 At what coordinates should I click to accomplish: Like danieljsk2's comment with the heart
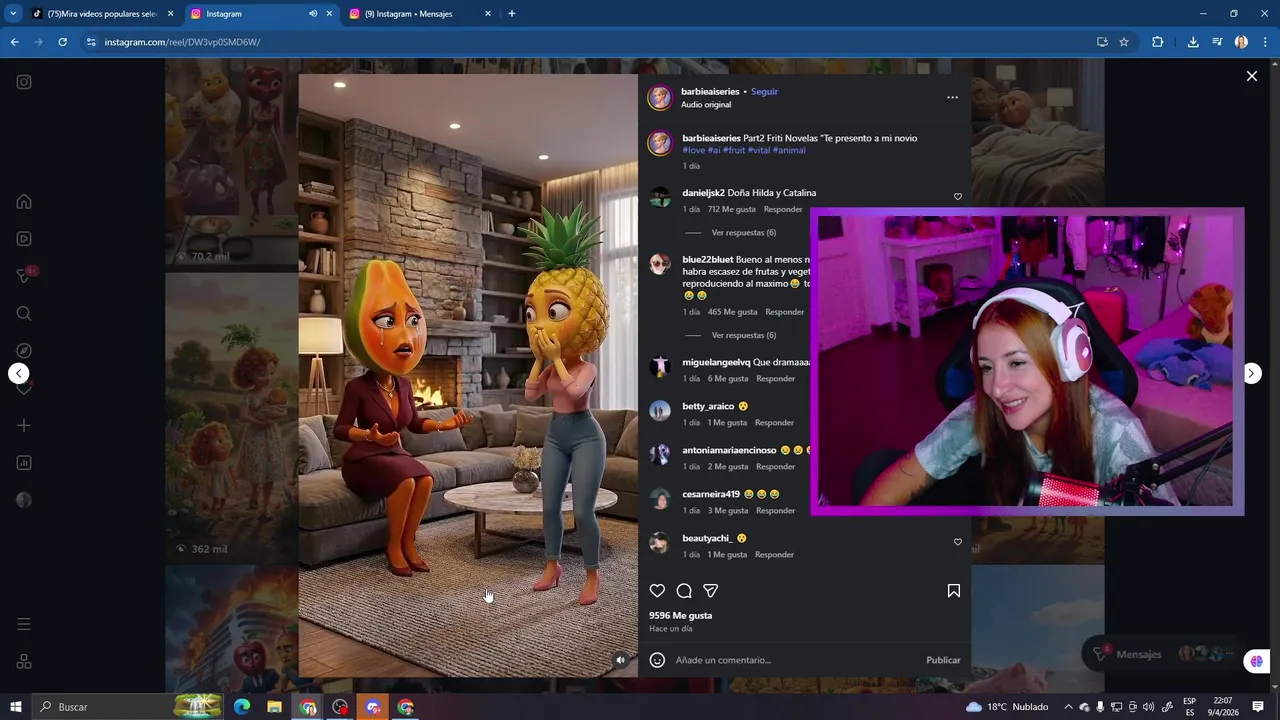pyautogui.click(x=958, y=197)
